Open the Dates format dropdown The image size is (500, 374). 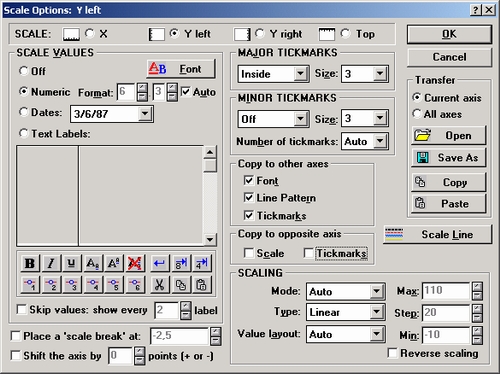pyautogui.click(x=145, y=114)
